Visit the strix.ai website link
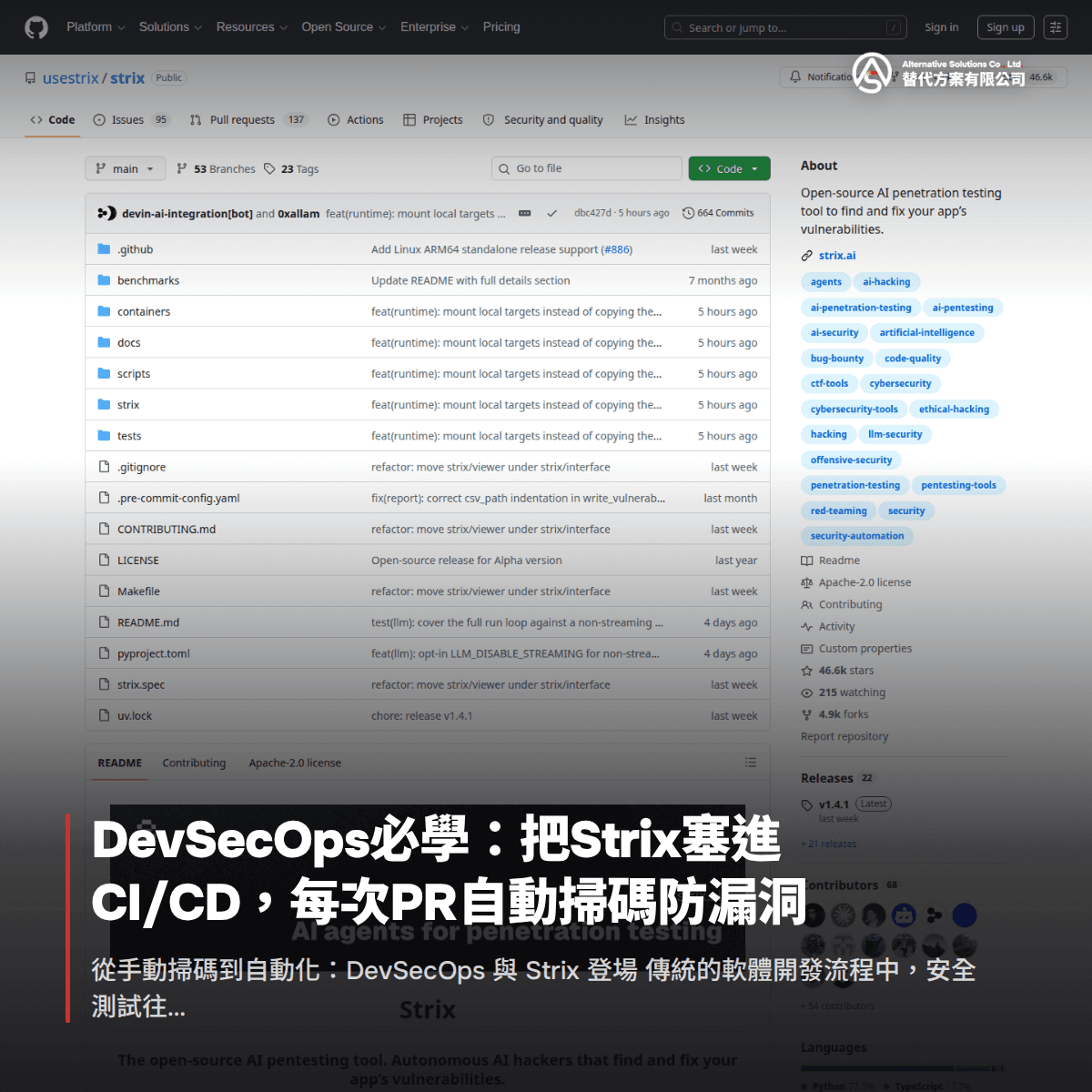Viewport: 1092px width, 1092px height. [x=837, y=256]
